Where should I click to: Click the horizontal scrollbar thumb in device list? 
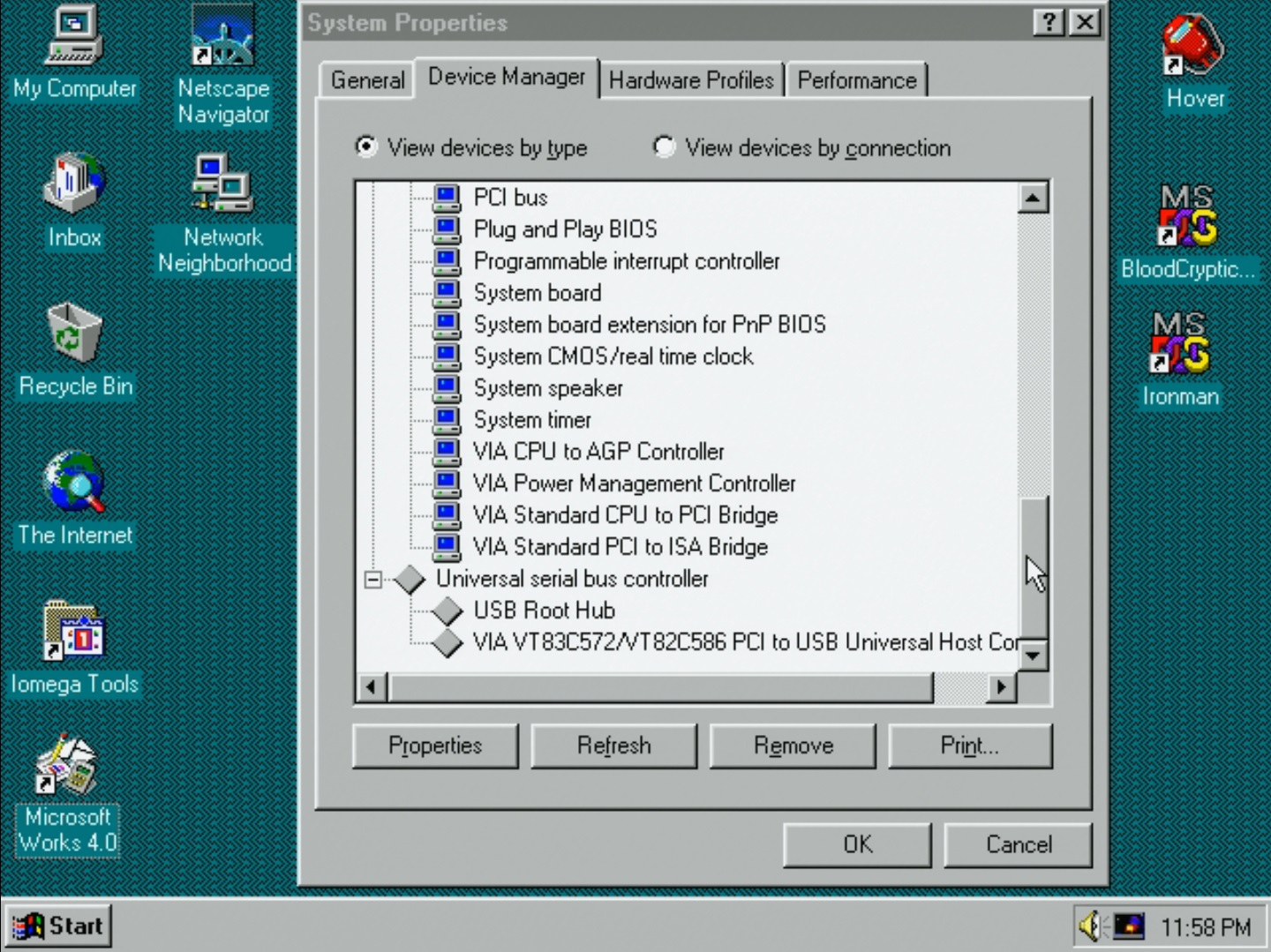click(x=660, y=686)
